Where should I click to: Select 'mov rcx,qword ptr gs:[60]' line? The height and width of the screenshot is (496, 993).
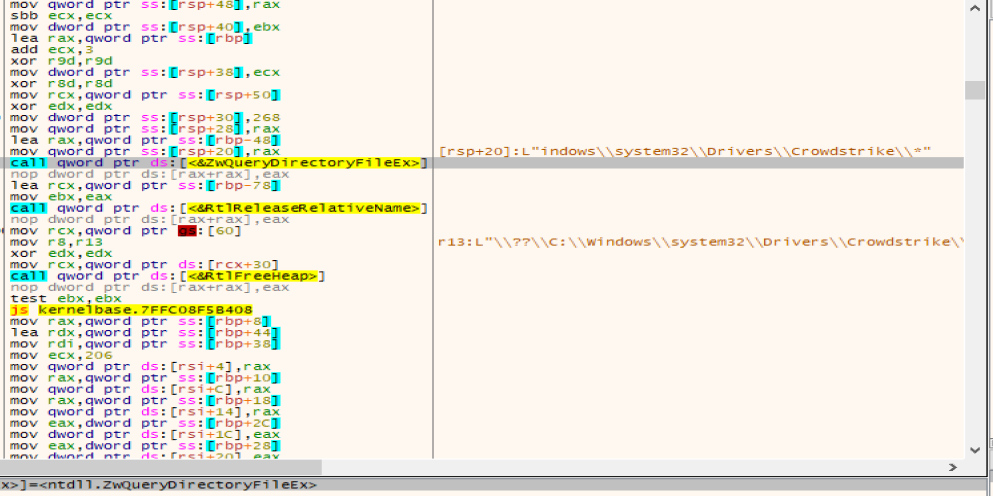pos(126,231)
